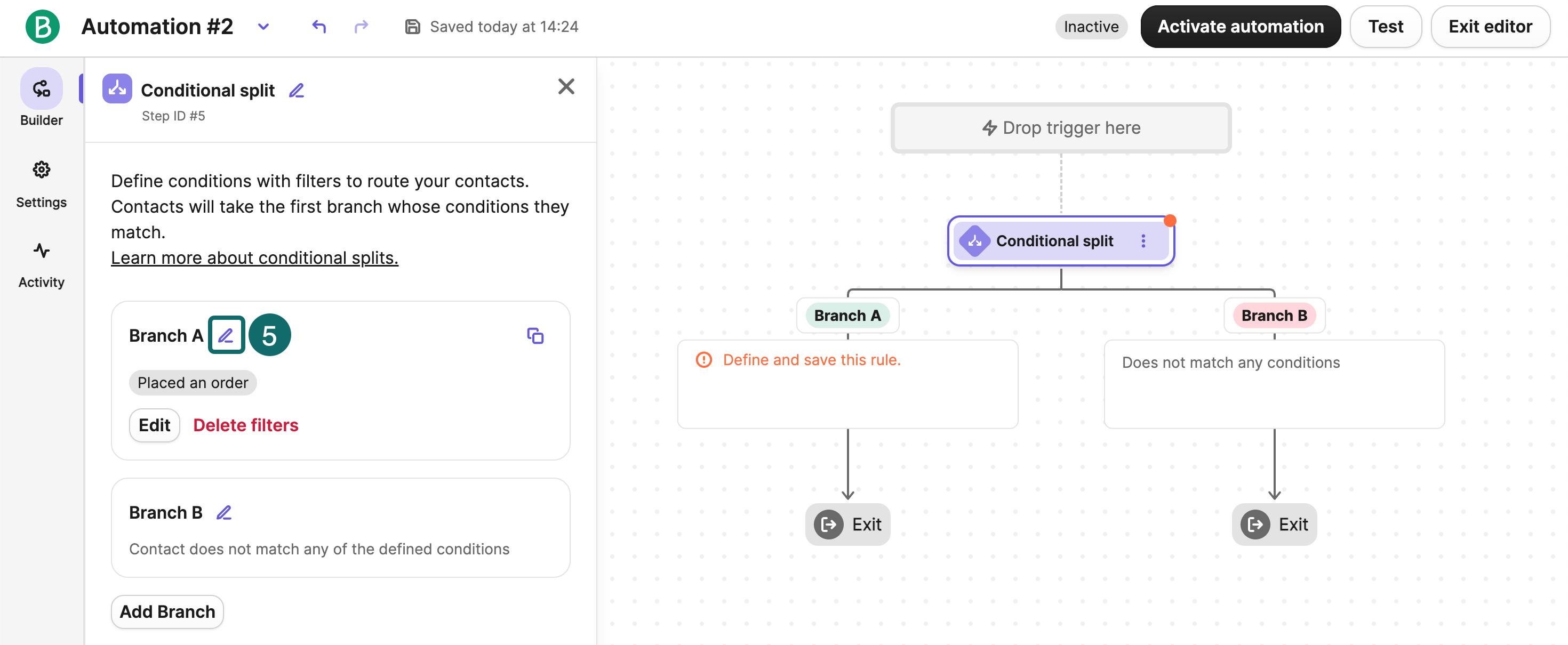Rename Branch A with the pencil icon
This screenshot has height=645, width=1568.
click(x=226, y=335)
